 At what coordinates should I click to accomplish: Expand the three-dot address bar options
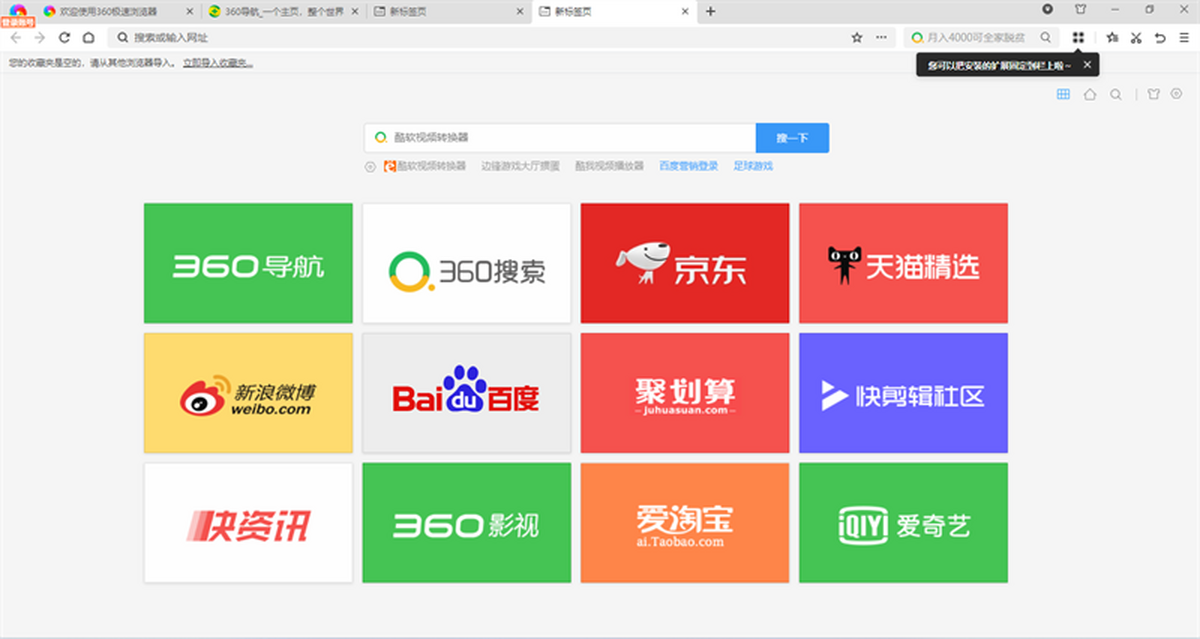(x=881, y=37)
